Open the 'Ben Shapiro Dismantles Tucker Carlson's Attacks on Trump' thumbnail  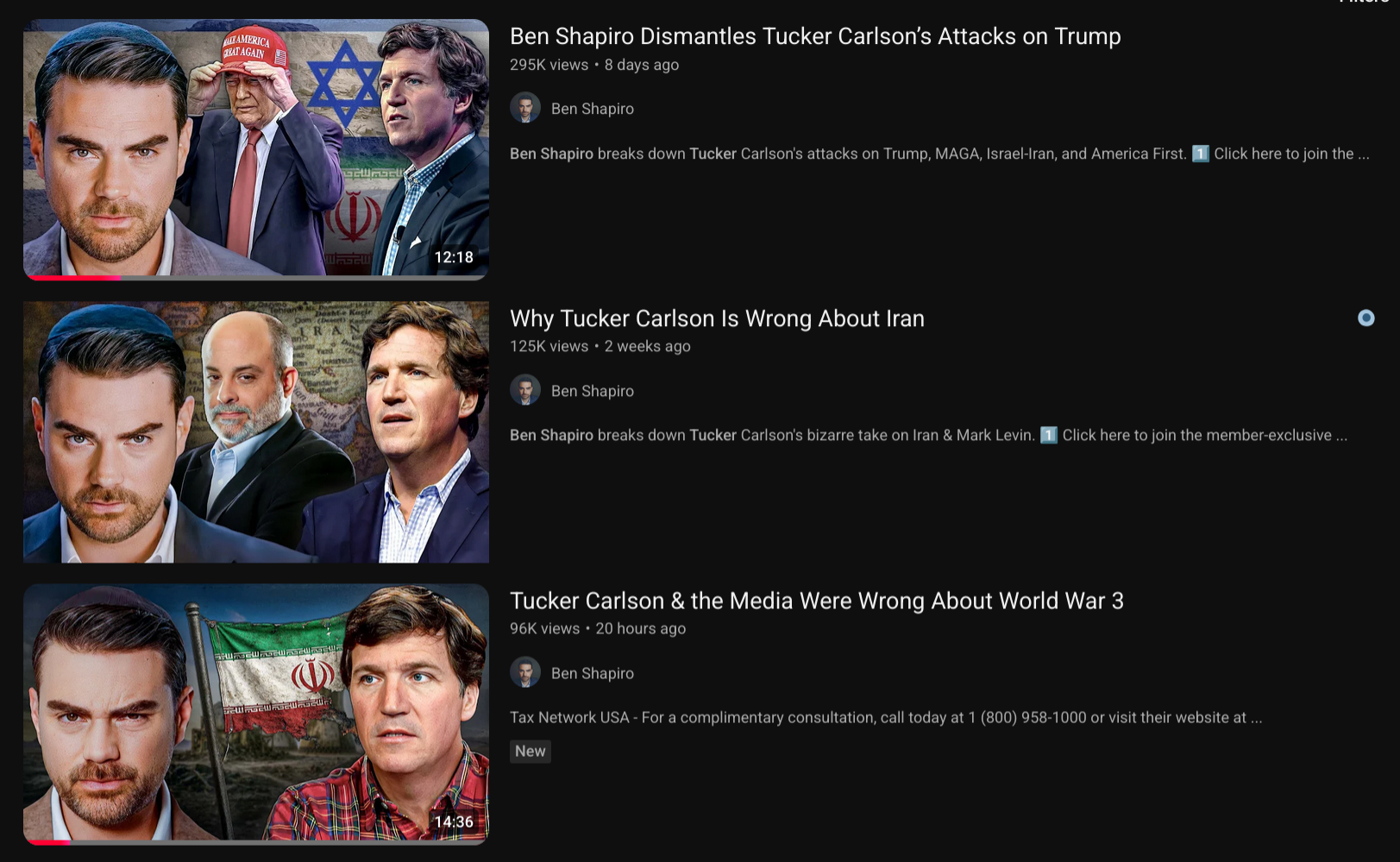pos(256,148)
